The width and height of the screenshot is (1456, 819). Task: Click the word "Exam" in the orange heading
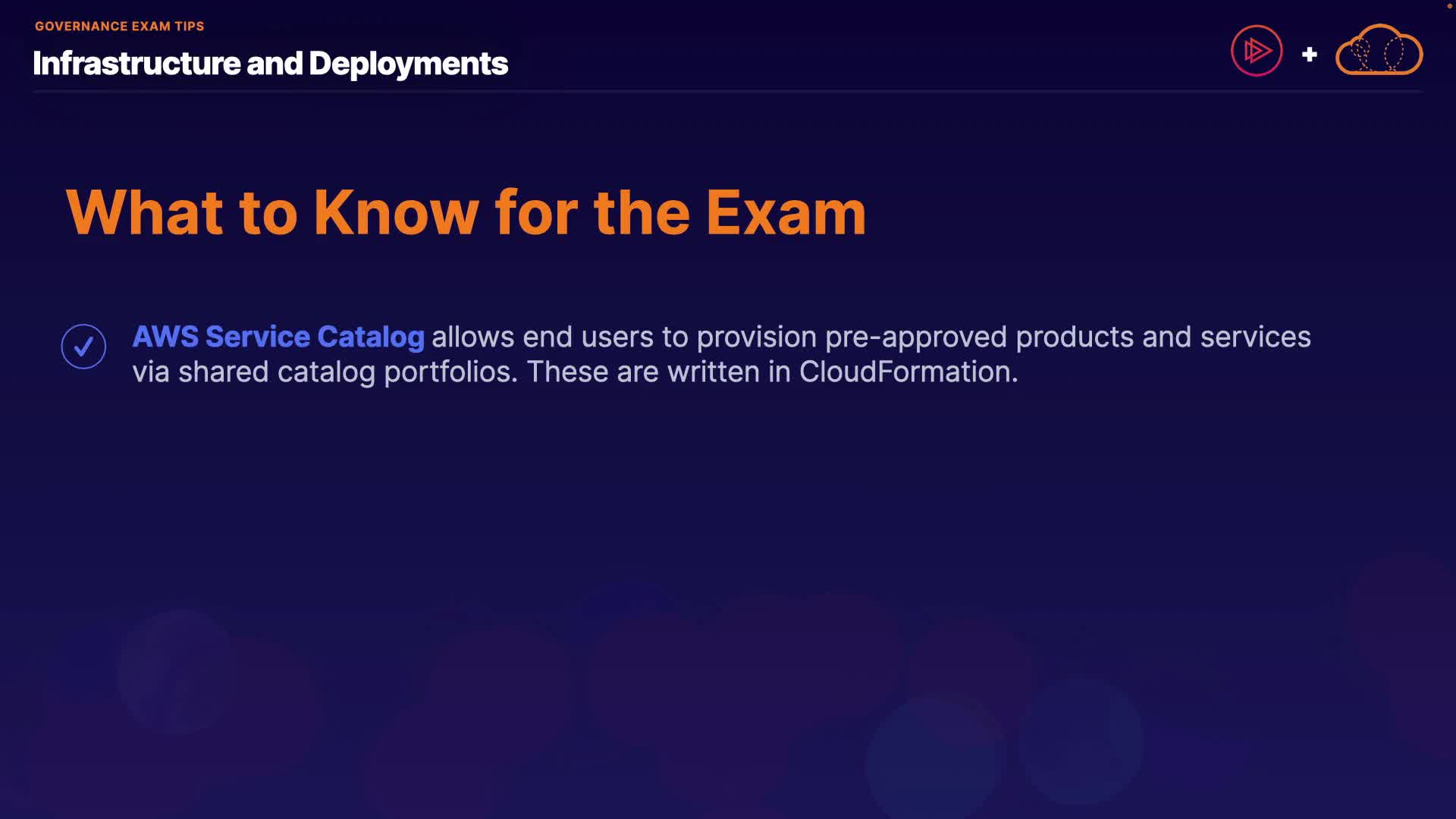point(786,213)
